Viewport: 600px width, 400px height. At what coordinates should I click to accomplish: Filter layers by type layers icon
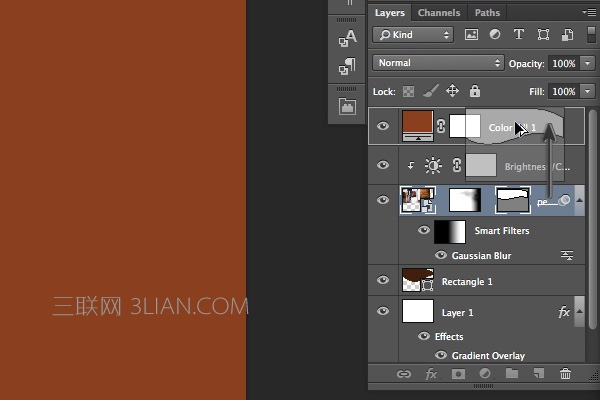point(519,35)
